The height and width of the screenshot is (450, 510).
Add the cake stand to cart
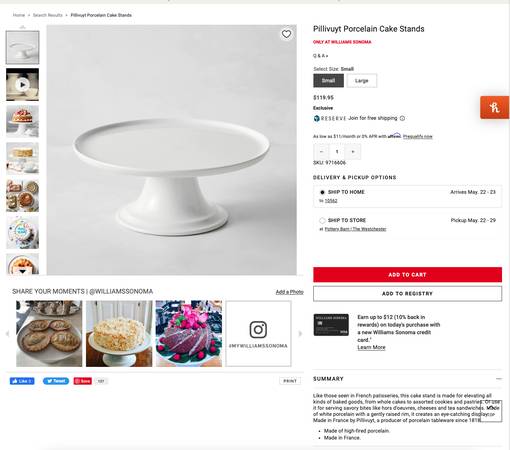coord(407,275)
